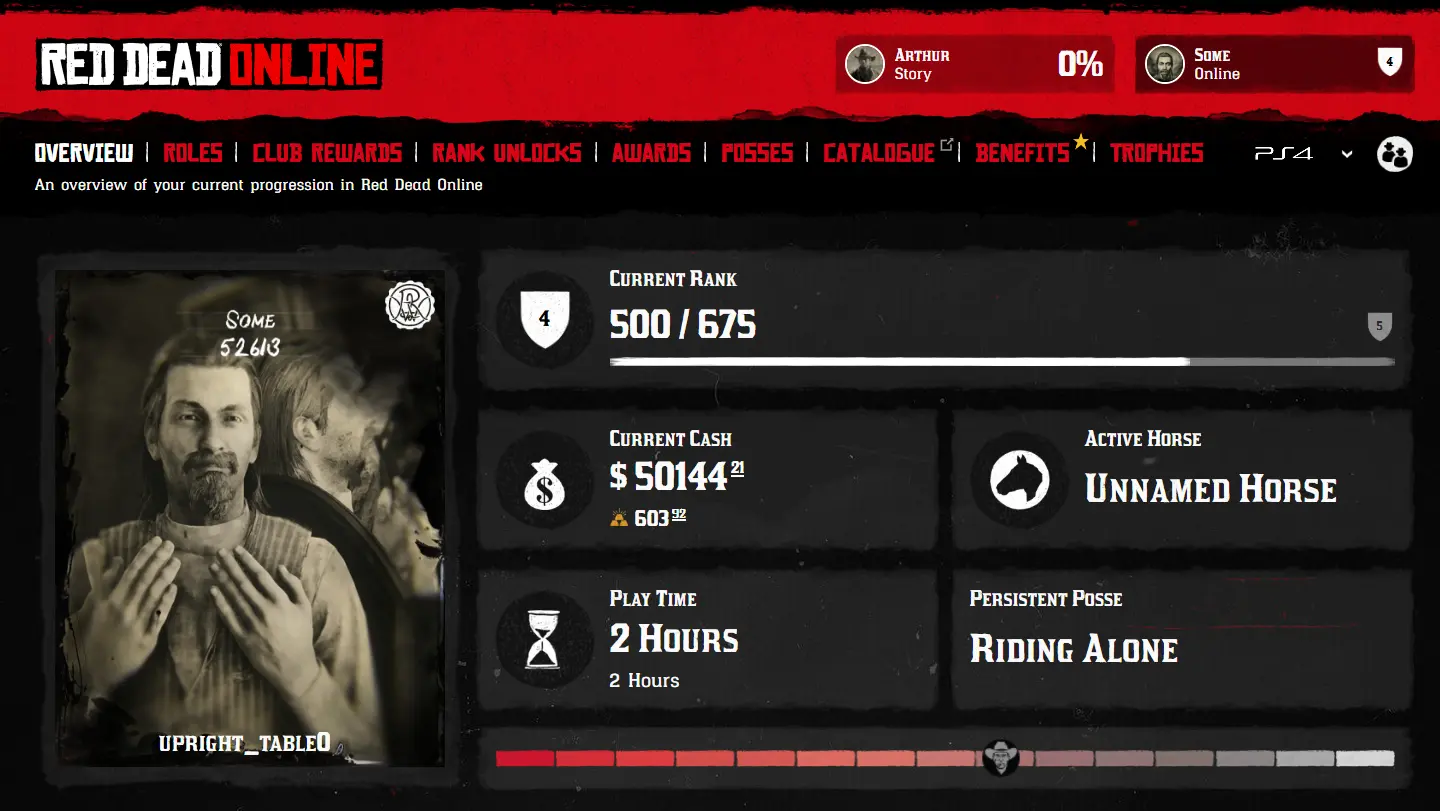Click the Red Dead Online logo
Viewport: 1440px width, 811px height.
(209, 65)
